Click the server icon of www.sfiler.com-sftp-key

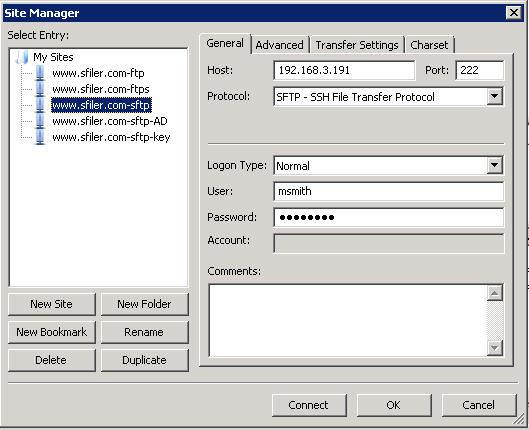[40, 137]
